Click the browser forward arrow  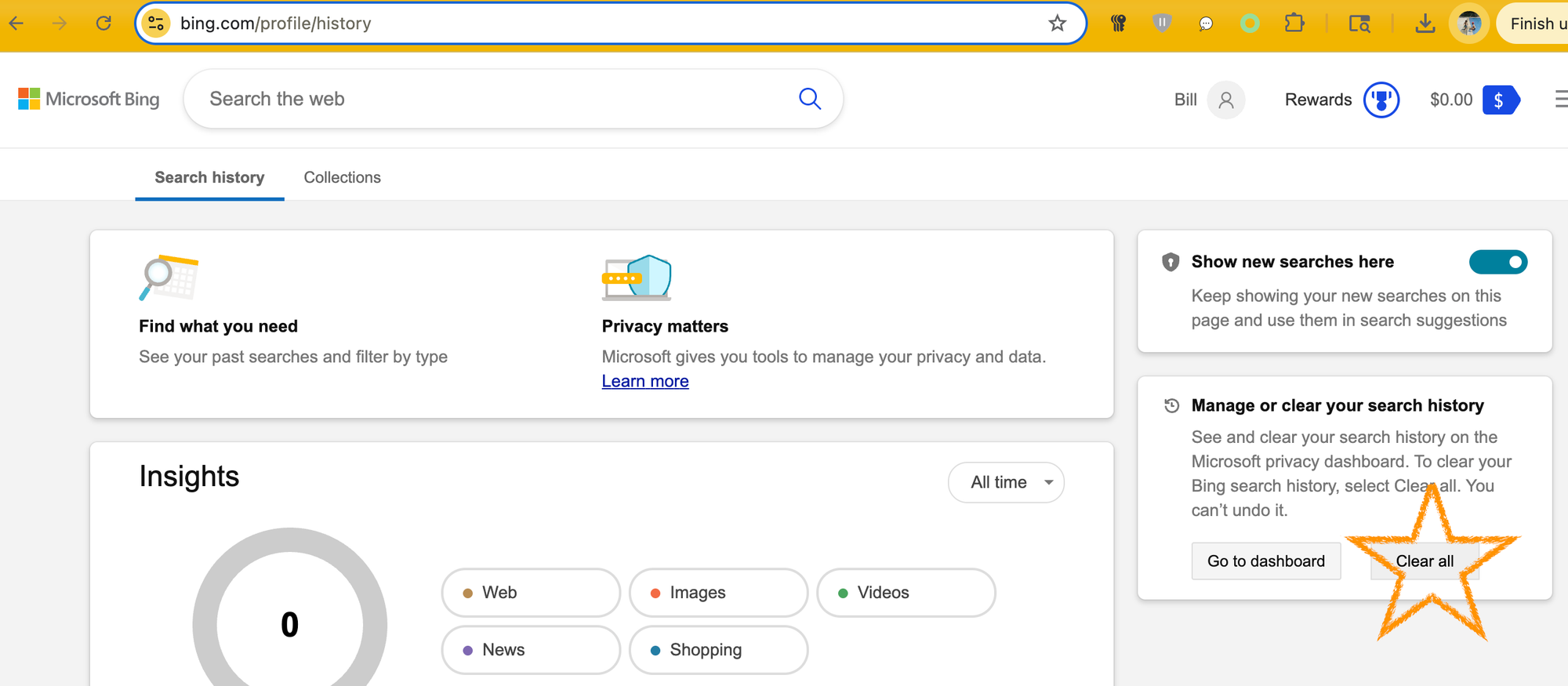point(60,24)
